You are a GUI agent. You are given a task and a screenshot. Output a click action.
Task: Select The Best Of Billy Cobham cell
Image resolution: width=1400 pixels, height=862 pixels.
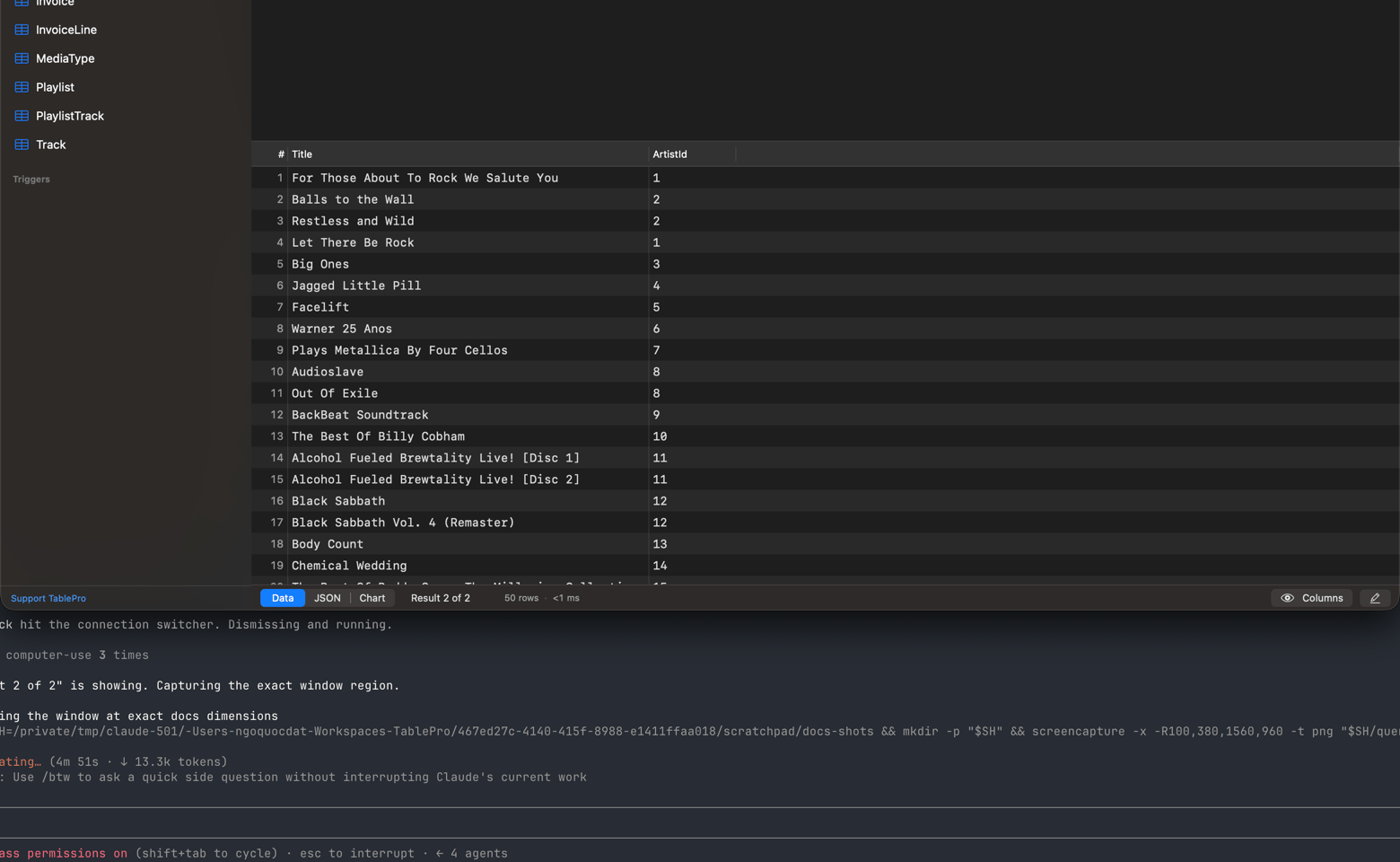(x=468, y=436)
